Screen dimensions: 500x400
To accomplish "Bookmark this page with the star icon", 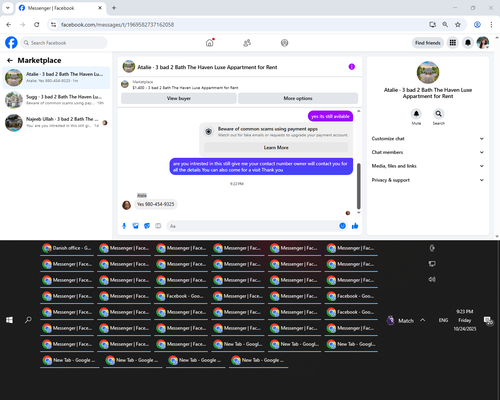I will click(458, 24).
